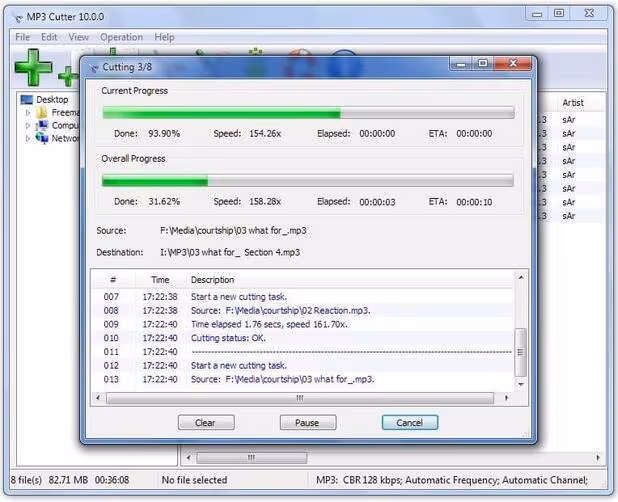This screenshot has height=502, width=618.
Task: Open the File menu
Action: pyautogui.click(x=22, y=37)
